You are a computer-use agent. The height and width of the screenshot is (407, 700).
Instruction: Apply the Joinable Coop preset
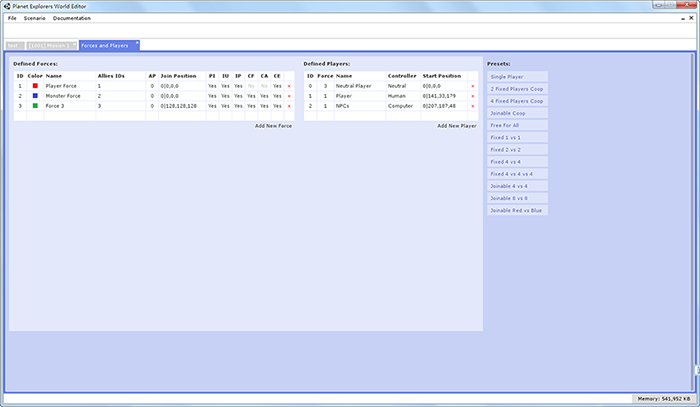(x=517, y=113)
